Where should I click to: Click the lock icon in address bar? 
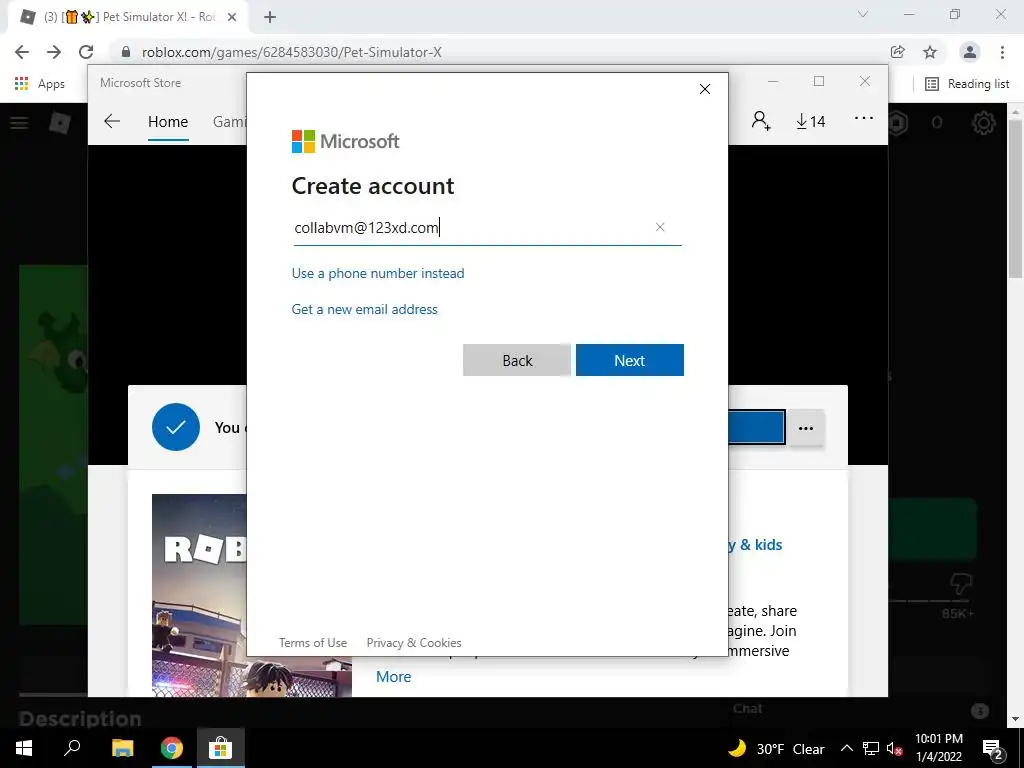pos(126,52)
